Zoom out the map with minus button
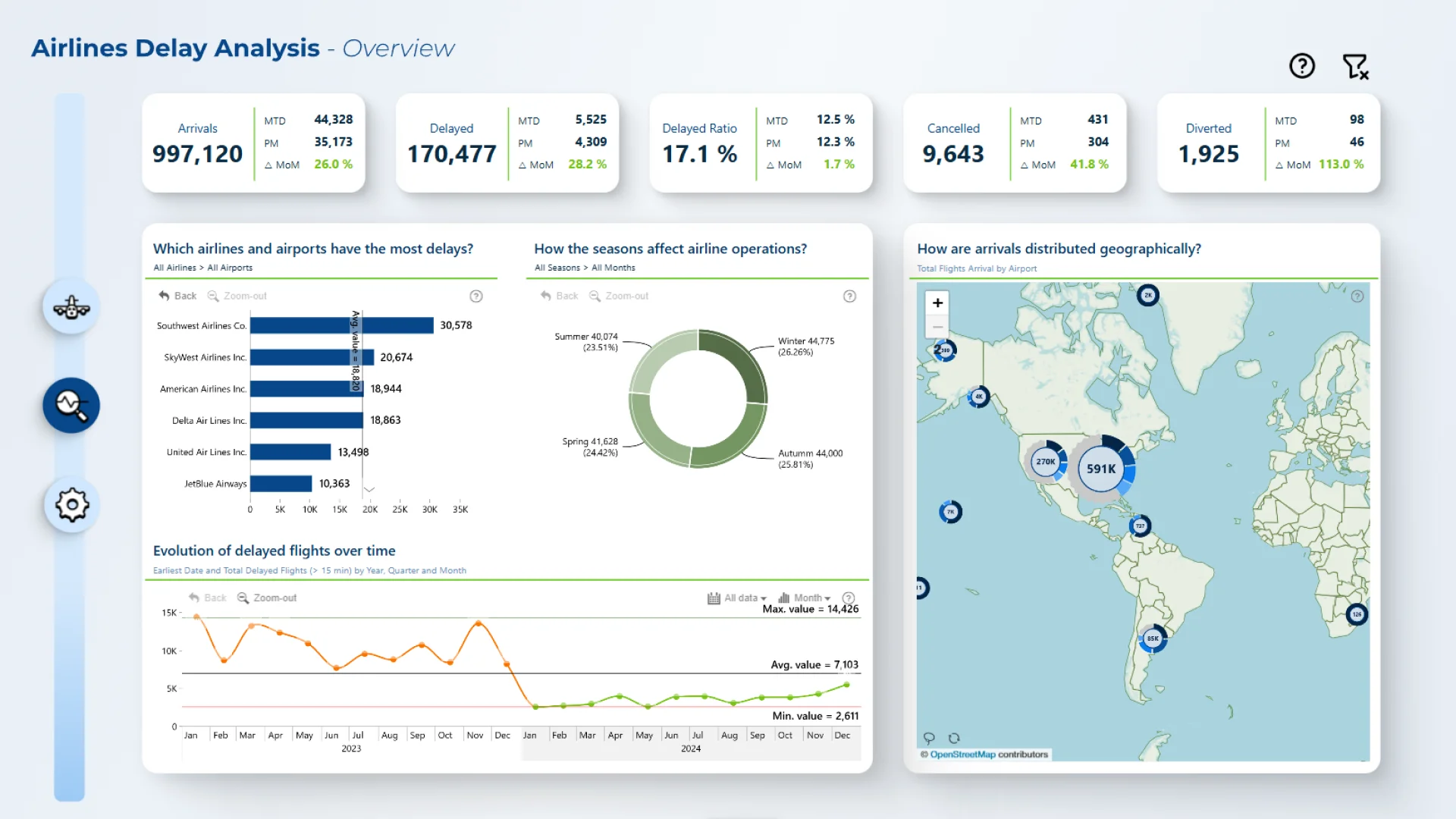Screen dimensions: 1456x819 938,327
